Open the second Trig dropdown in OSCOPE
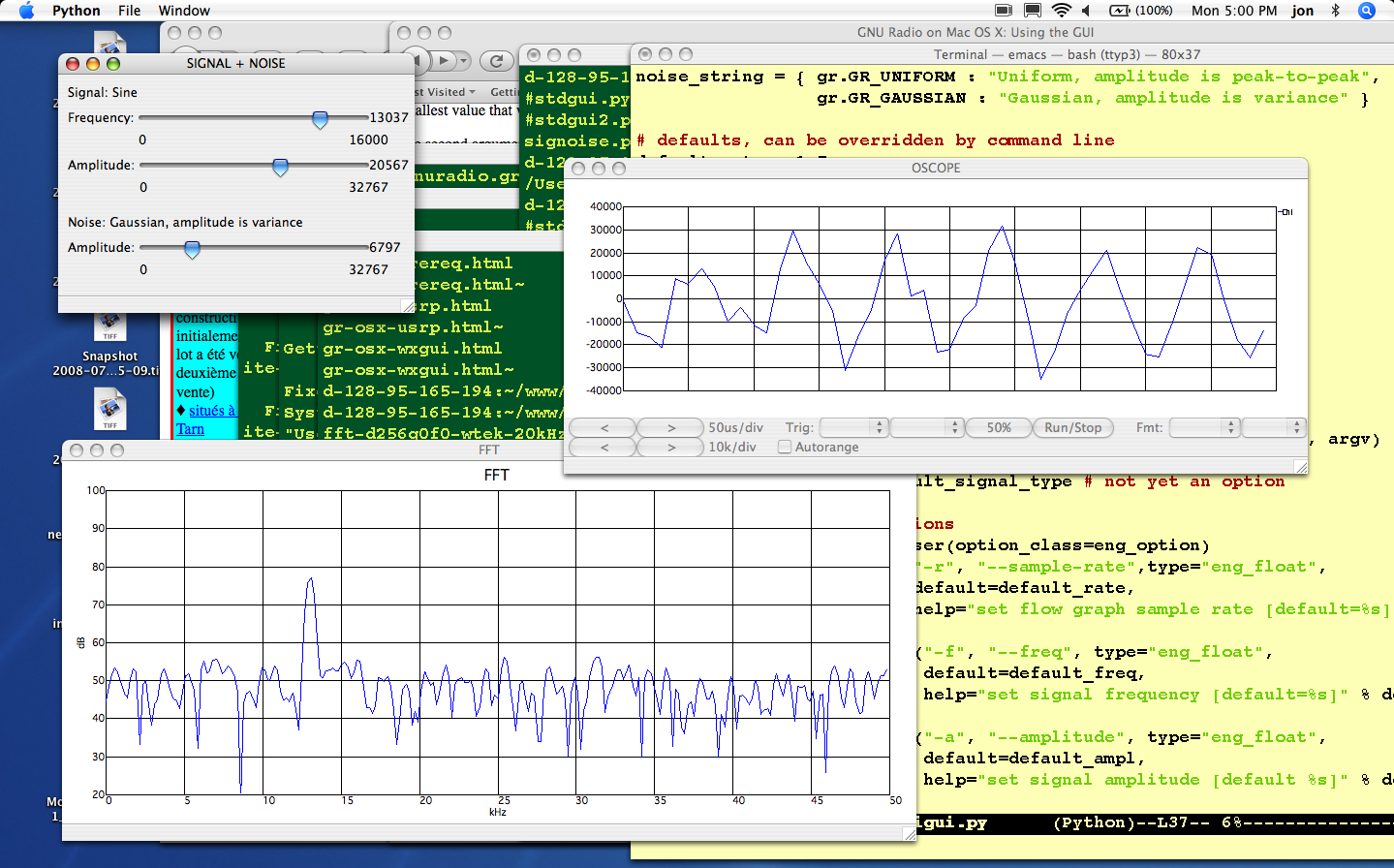The image size is (1394, 868). (x=927, y=427)
